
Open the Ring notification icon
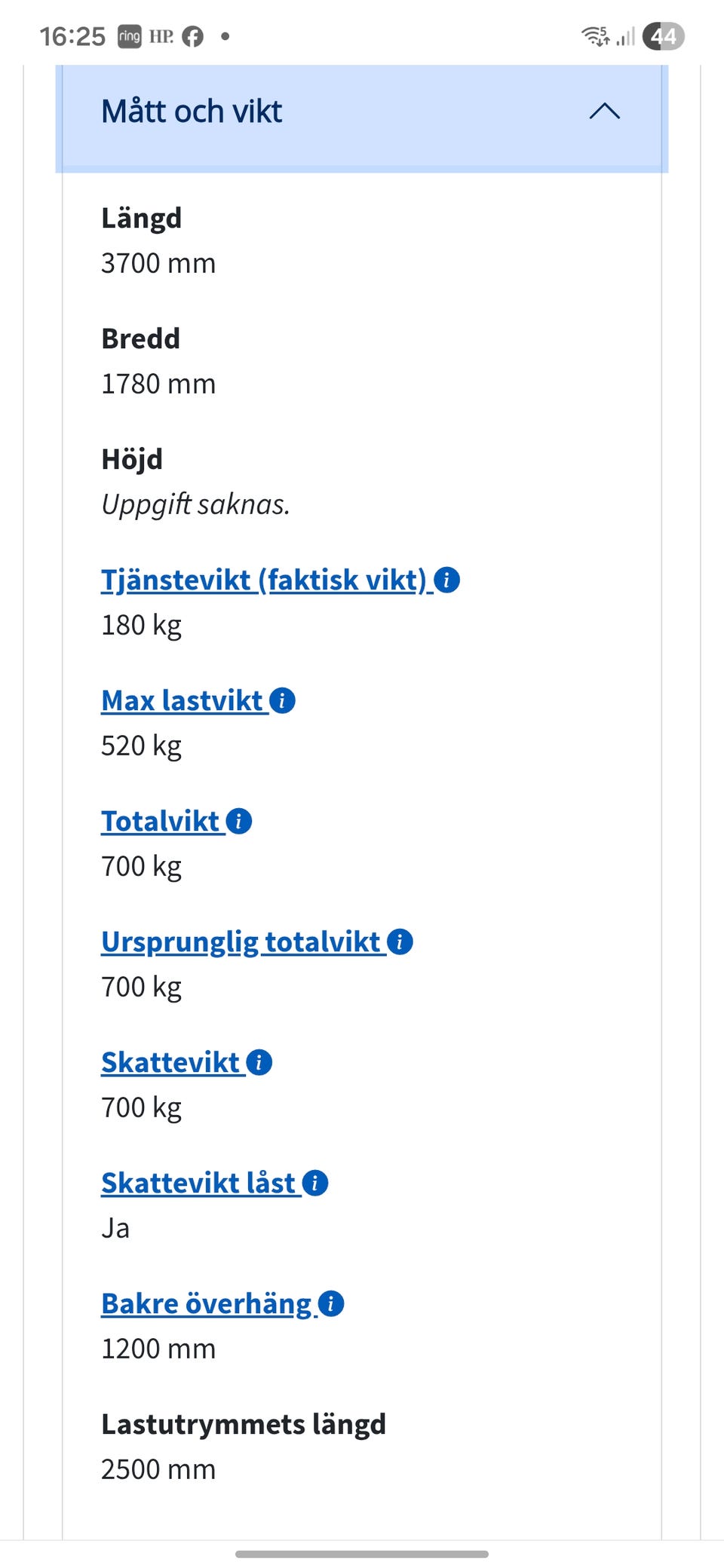pos(129,36)
